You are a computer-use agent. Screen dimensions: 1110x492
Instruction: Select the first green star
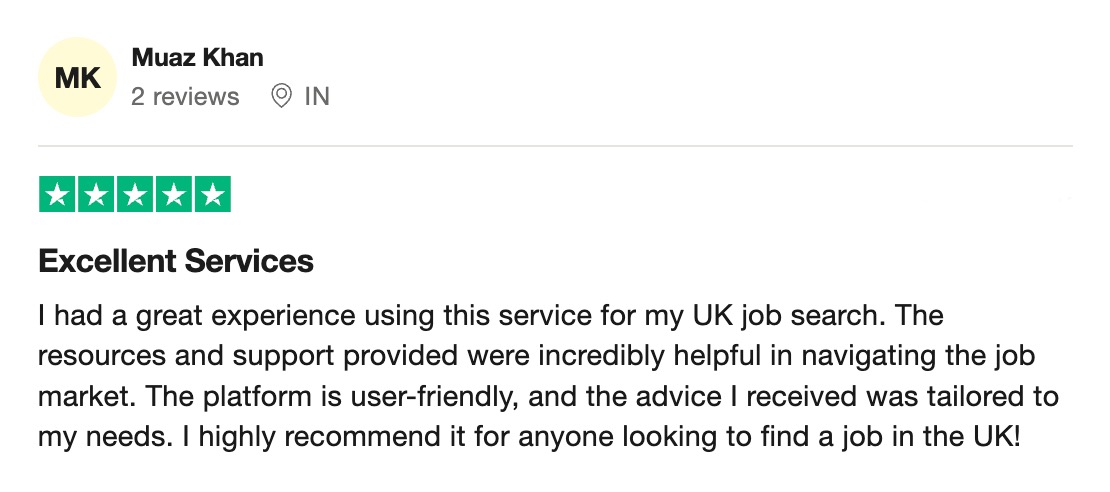(x=57, y=194)
